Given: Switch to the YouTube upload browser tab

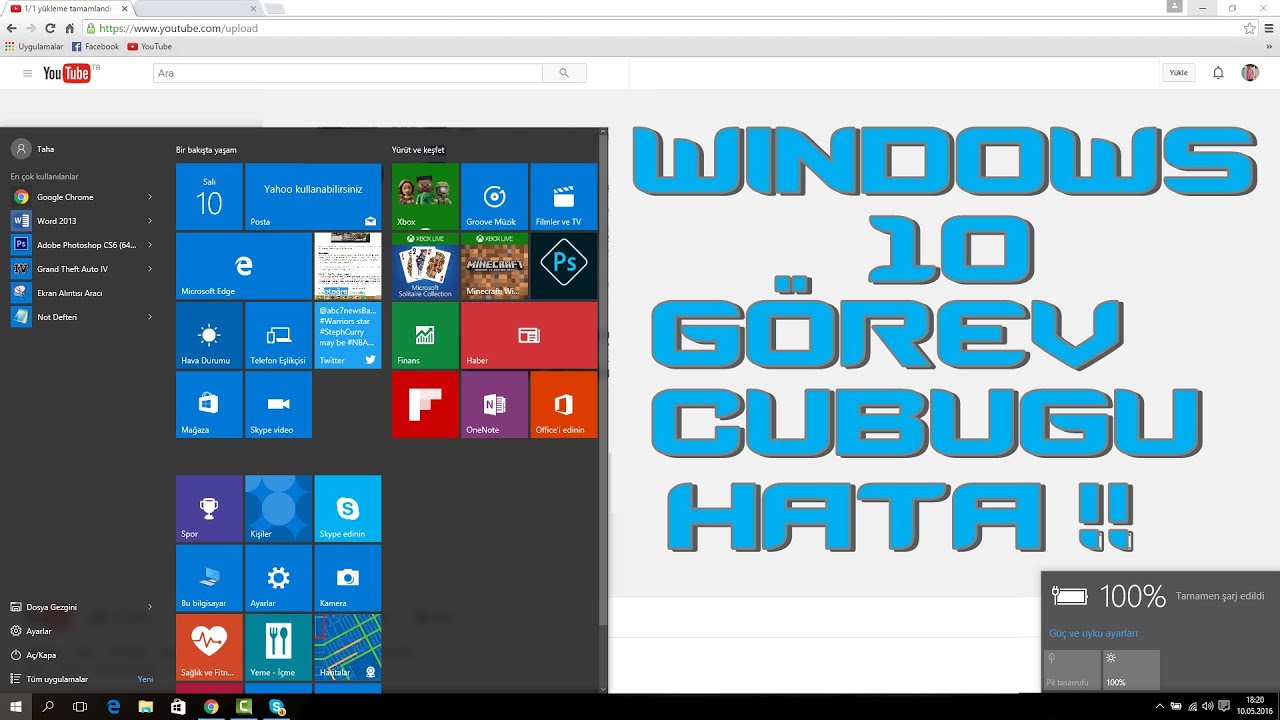Looking at the screenshot, I should point(66,8).
